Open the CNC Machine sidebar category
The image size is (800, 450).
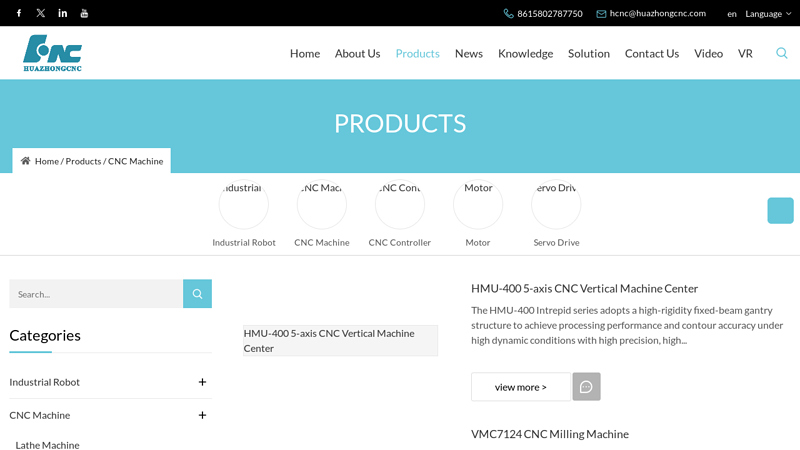coord(40,415)
